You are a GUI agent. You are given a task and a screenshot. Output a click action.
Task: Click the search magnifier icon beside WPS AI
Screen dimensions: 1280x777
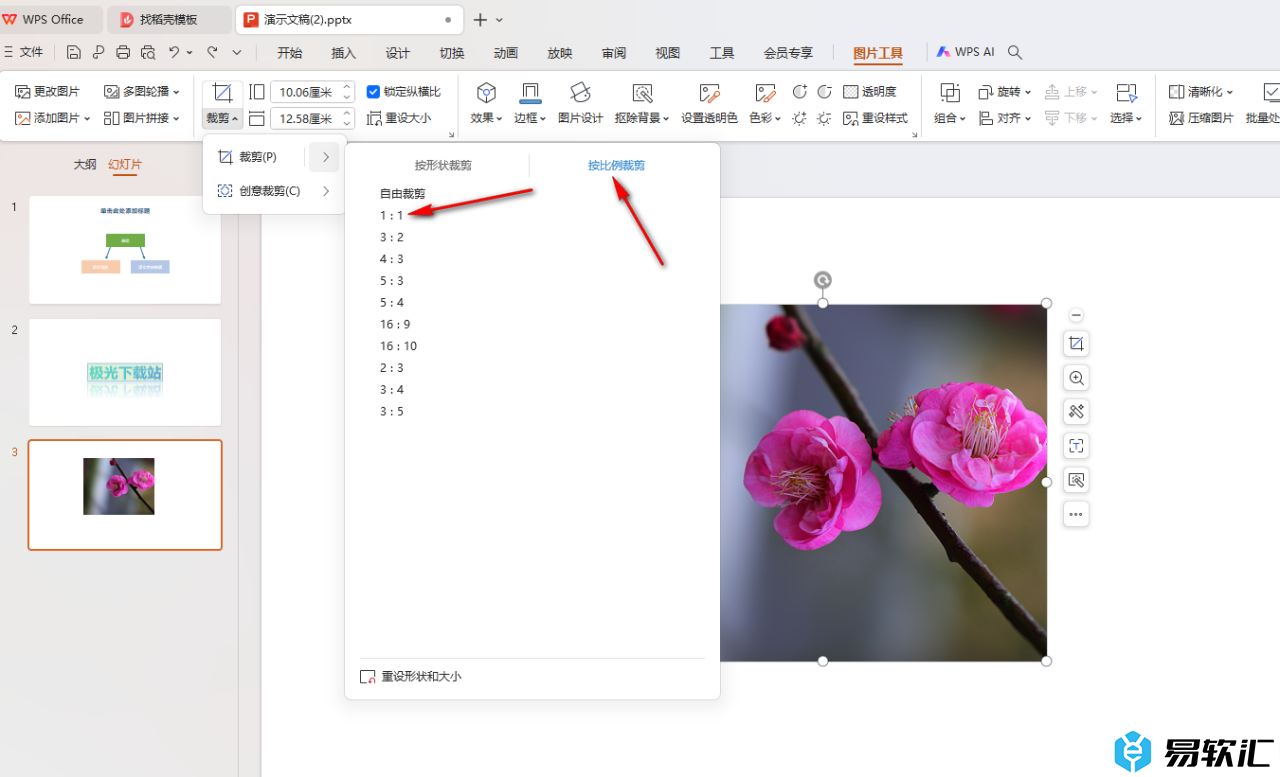tap(1015, 52)
